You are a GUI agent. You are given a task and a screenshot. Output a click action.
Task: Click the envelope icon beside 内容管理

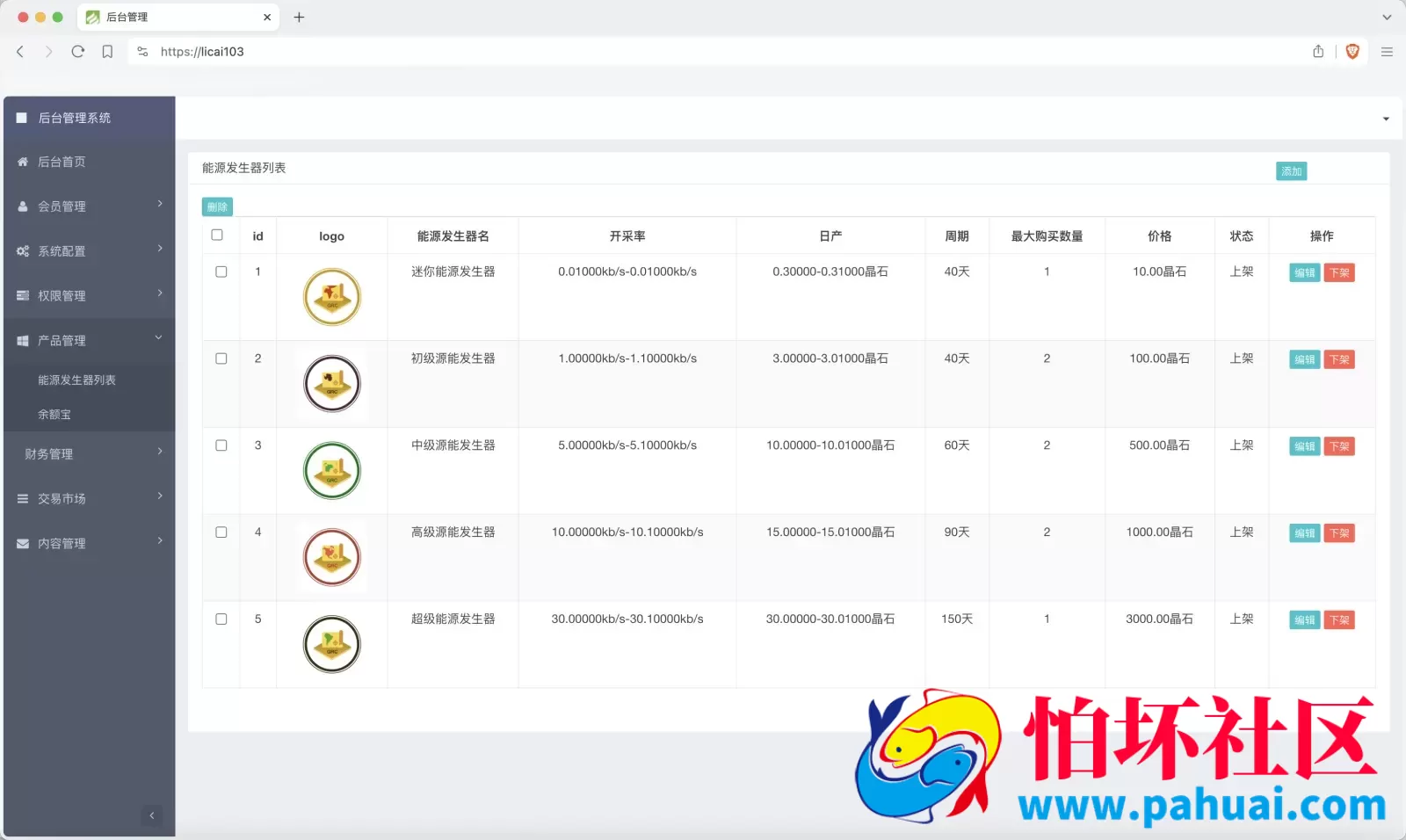[23, 544]
